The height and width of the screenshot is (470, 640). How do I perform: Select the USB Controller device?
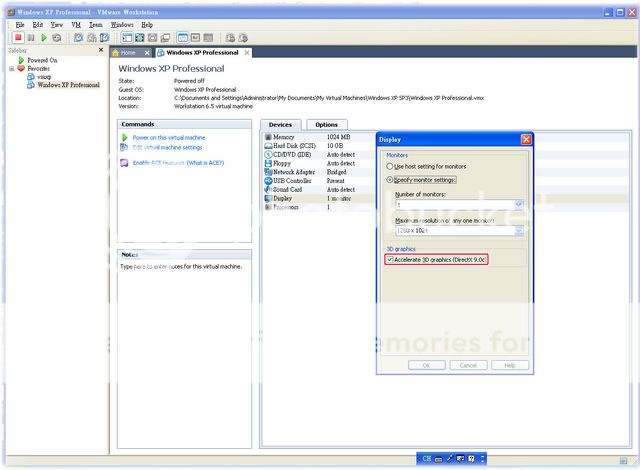[x=318, y=181]
